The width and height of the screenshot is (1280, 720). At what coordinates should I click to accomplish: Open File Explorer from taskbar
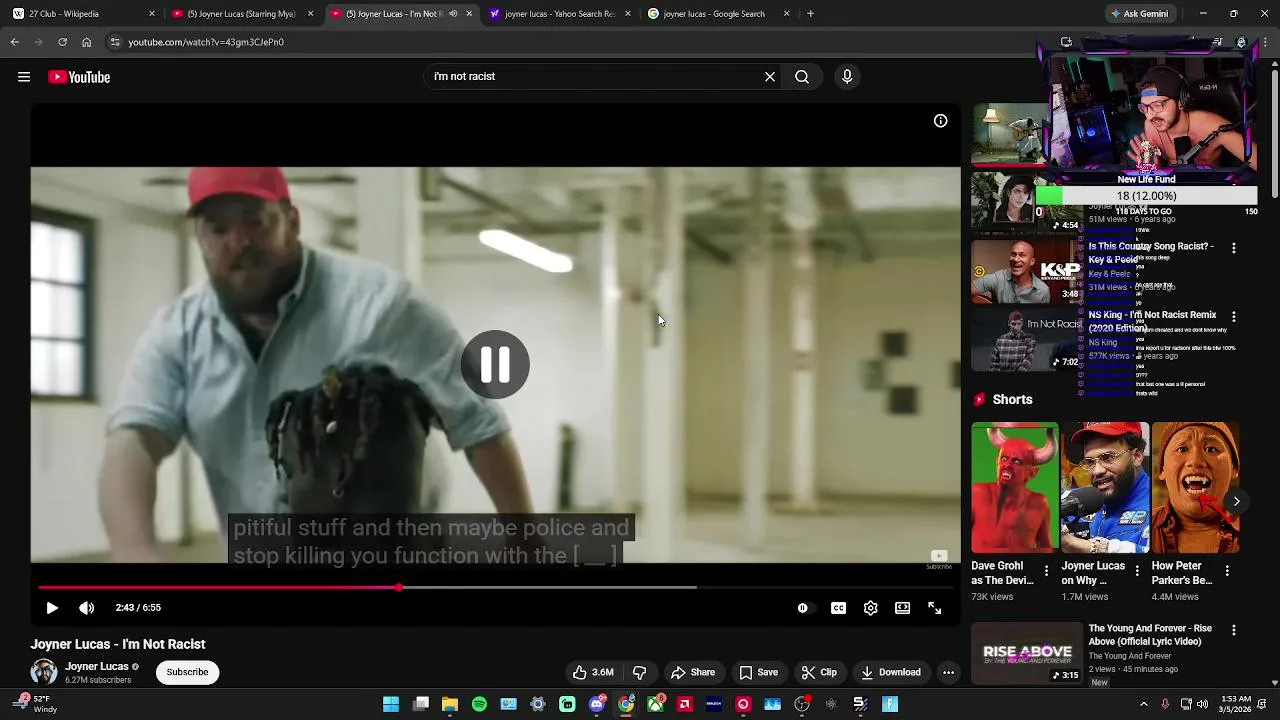[450, 704]
